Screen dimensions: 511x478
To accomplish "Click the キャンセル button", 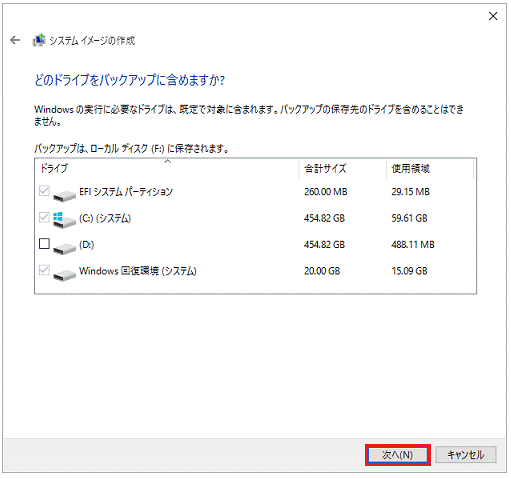I will tap(466, 455).
